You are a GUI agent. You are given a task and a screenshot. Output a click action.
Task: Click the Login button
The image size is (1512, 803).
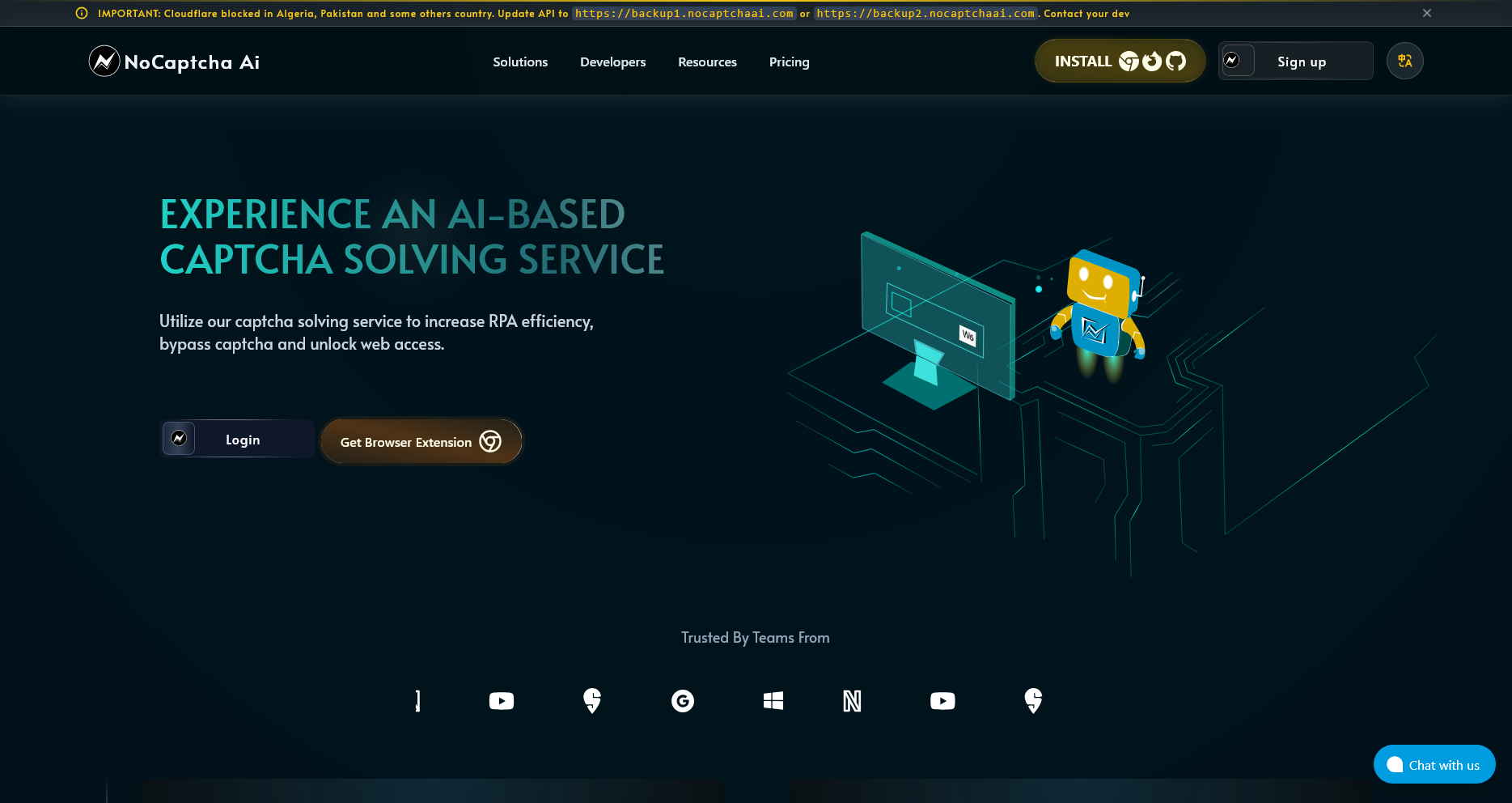[237, 439]
